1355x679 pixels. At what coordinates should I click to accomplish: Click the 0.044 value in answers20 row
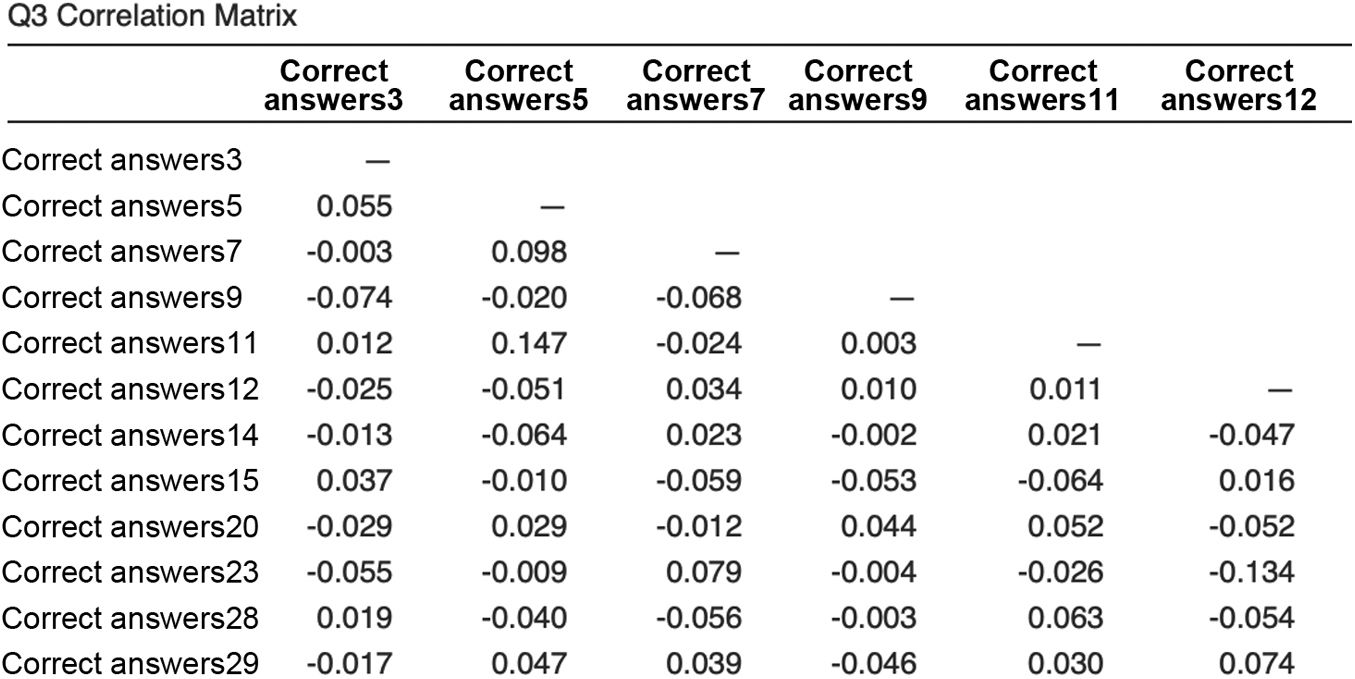pyautogui.click(x=878, y=527)
